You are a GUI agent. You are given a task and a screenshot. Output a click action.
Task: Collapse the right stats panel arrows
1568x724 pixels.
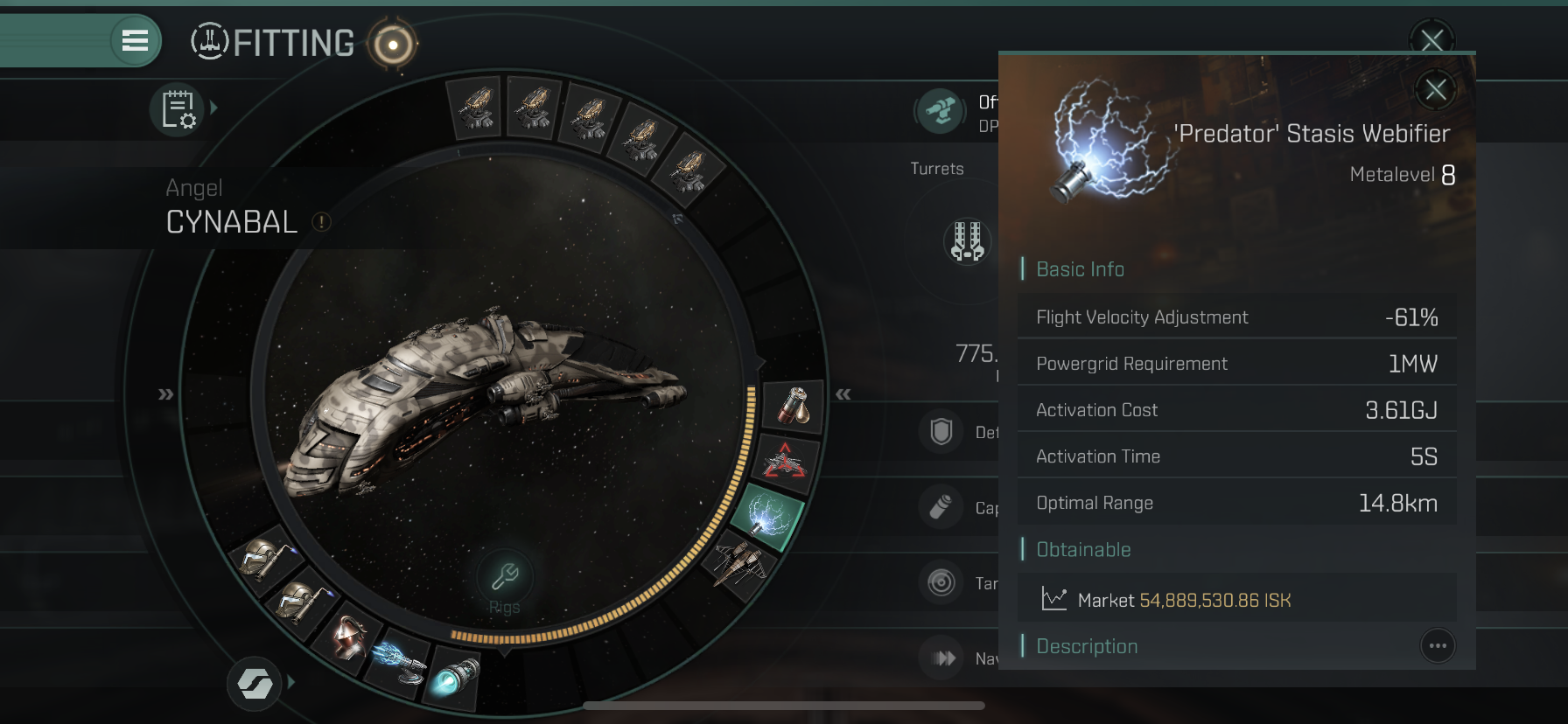pos(843,394)
